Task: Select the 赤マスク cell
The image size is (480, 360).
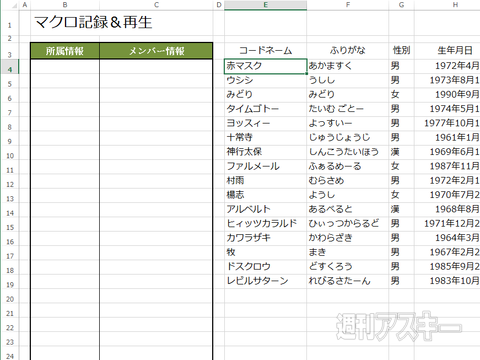Action: tap(265, 66)
